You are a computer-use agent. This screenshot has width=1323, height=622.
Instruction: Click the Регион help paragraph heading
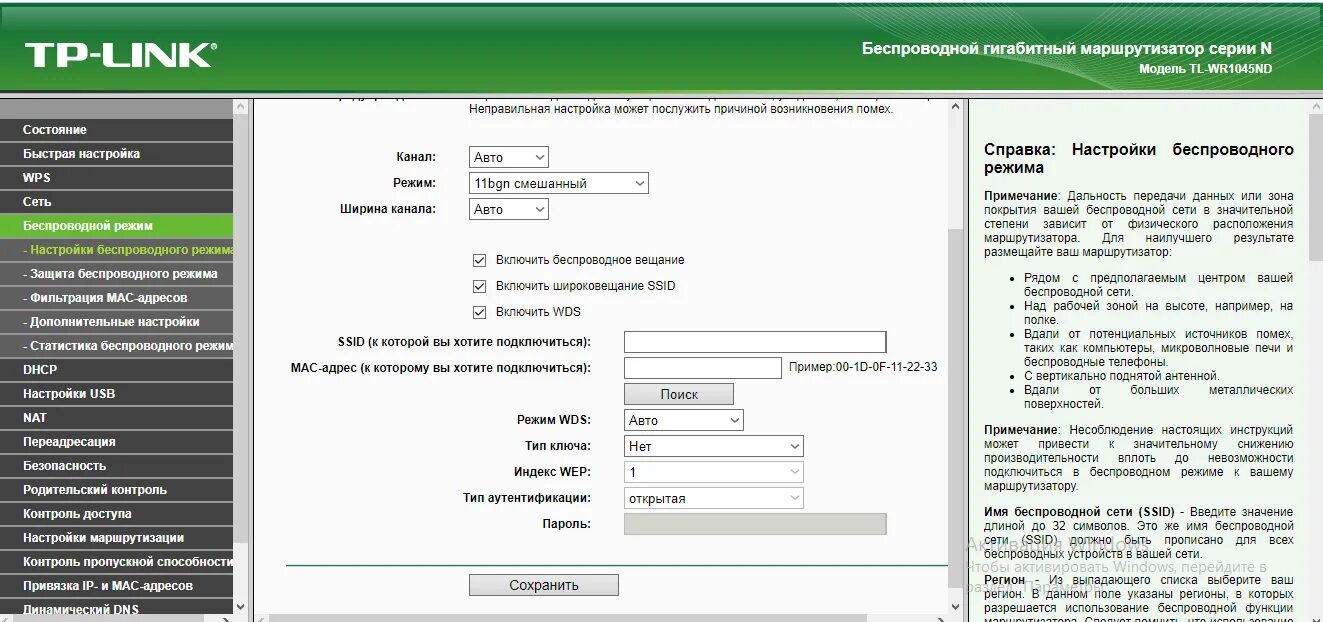point(1005,579)
